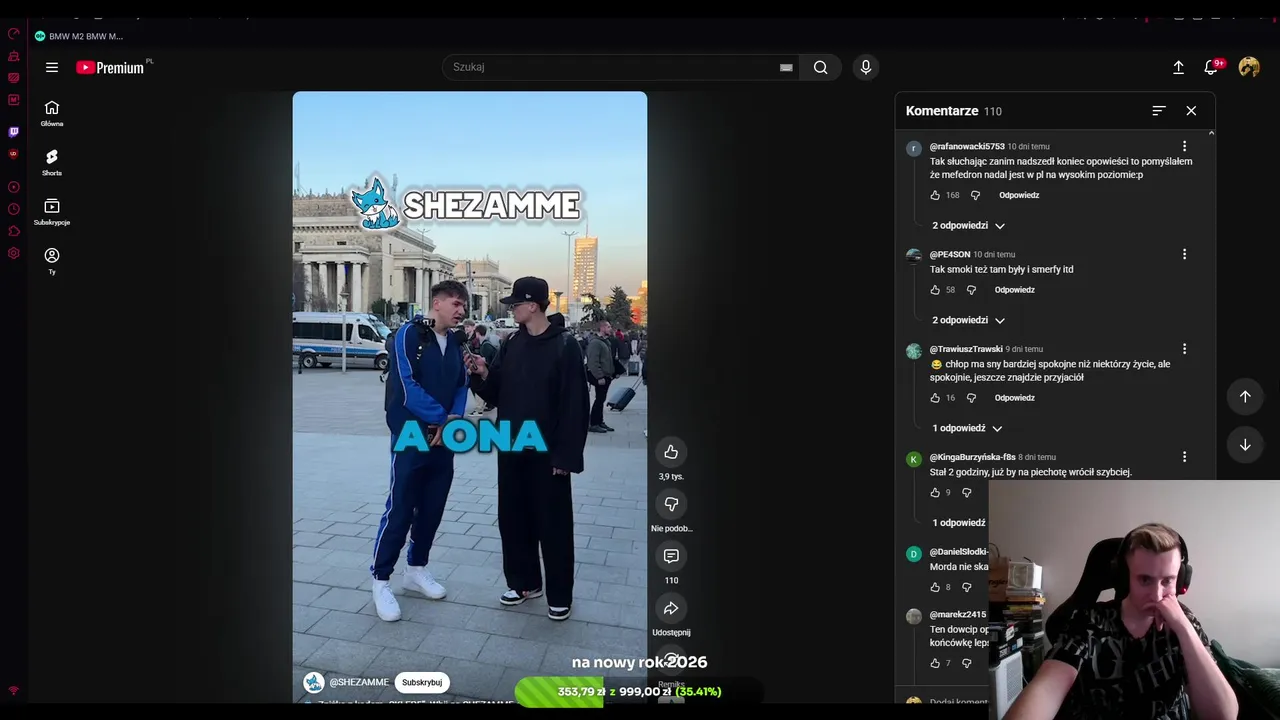Open @rafanowacki5753 profile link

(967, 146)
